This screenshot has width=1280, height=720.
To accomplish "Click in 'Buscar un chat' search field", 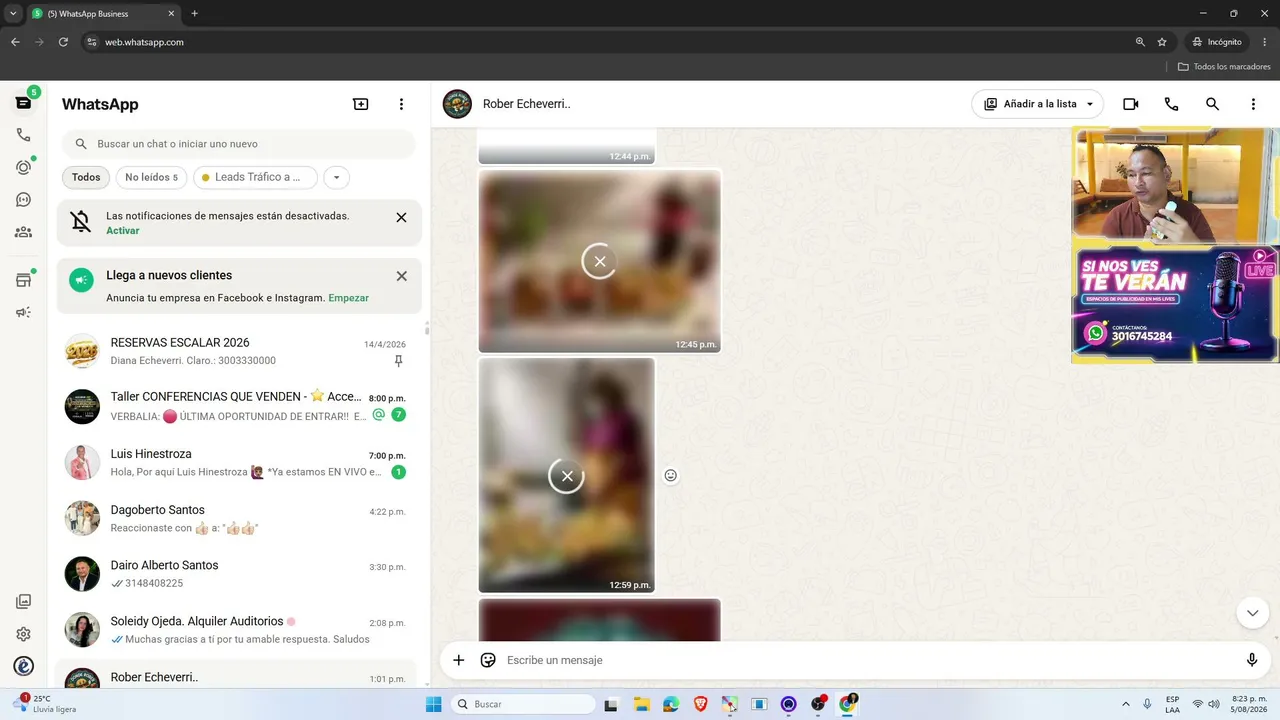I will coord(238,144).
